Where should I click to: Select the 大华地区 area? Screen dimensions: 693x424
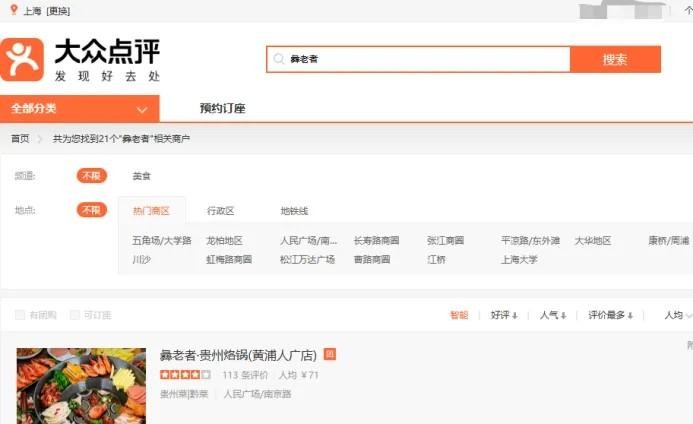[593, 241]
